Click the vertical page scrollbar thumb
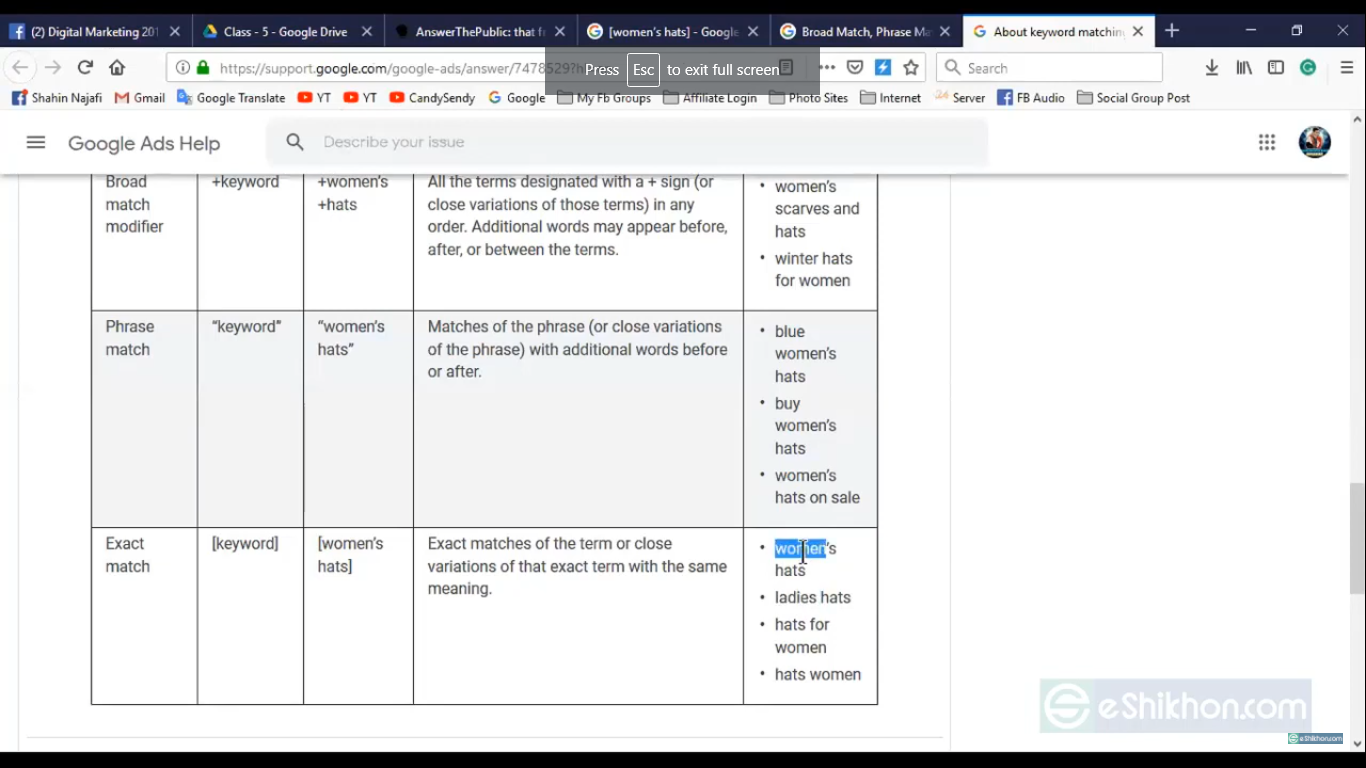Screen dimensions: 1366x768 pyautogui.click(x=1357, y=538)
